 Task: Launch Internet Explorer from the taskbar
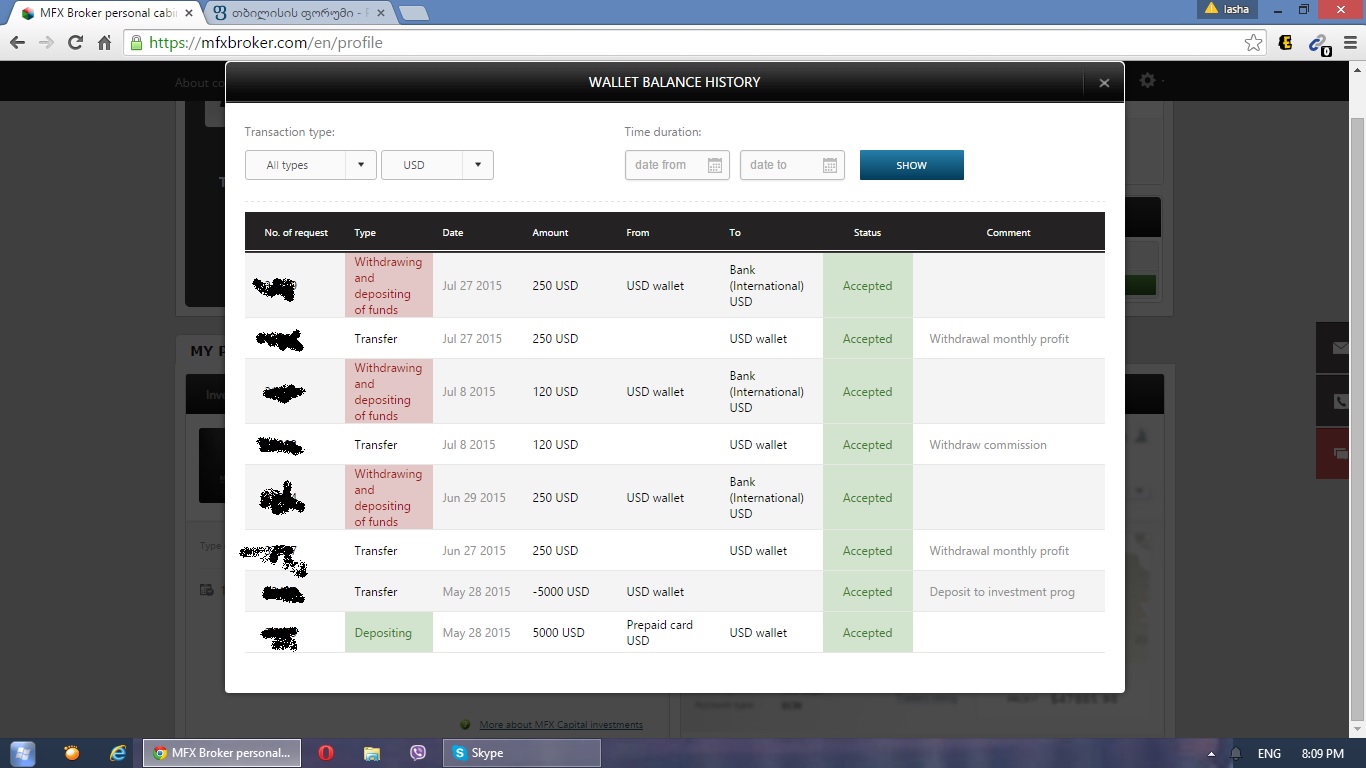[x=118, y=753]
